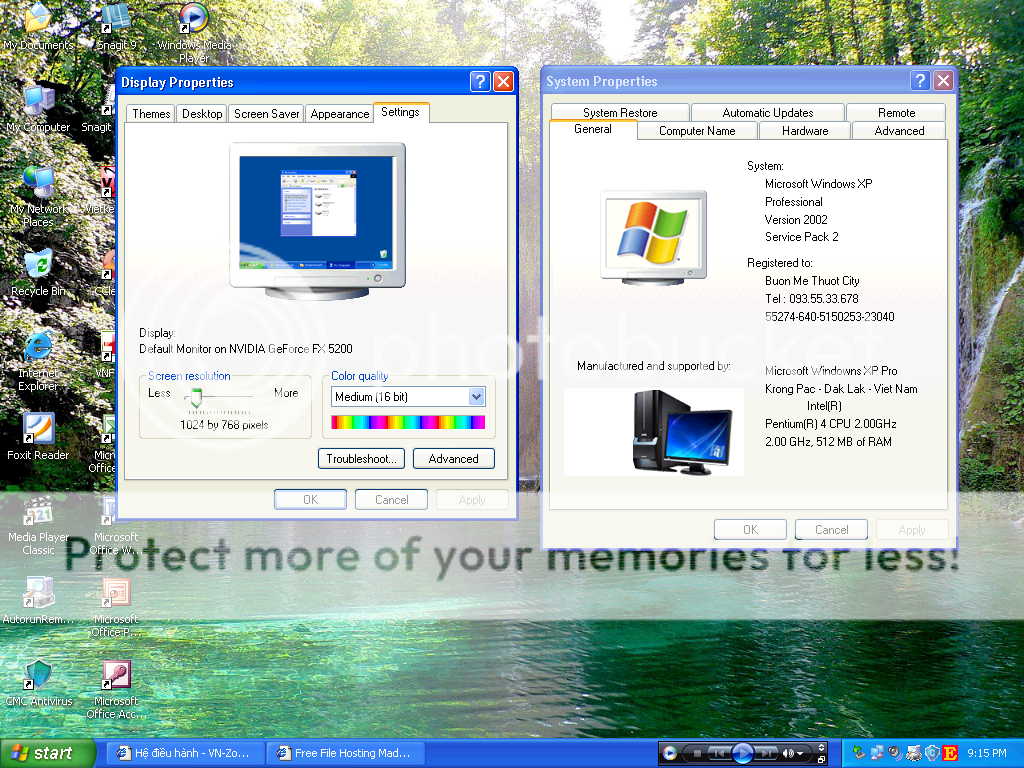Click Troubleshoot button

coord(362,458)
